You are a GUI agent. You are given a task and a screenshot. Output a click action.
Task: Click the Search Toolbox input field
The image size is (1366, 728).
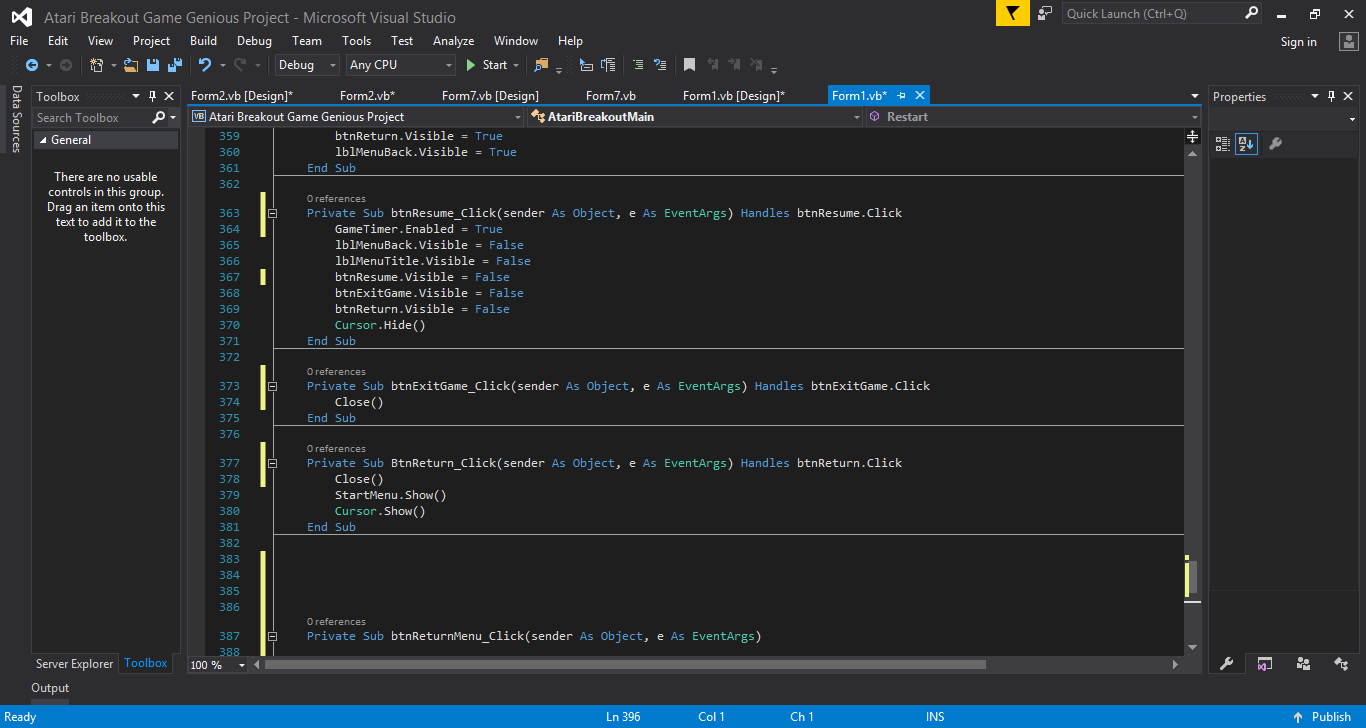point(92,118)
